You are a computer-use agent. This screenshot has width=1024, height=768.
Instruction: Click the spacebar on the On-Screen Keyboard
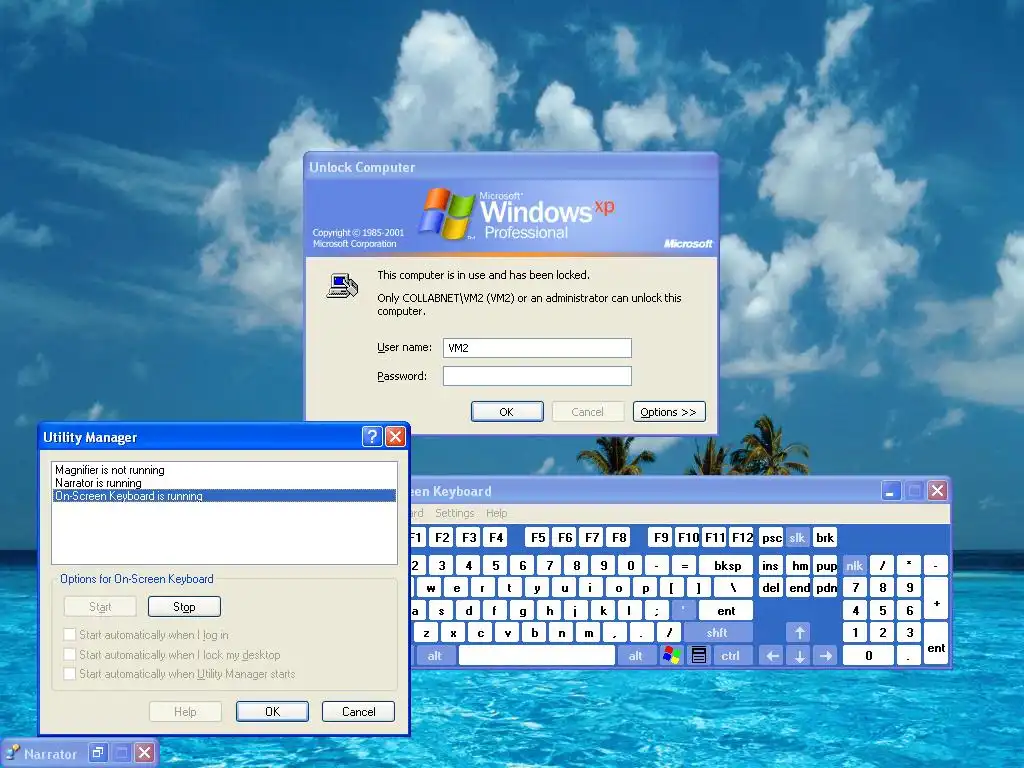(x=537, y=655)
